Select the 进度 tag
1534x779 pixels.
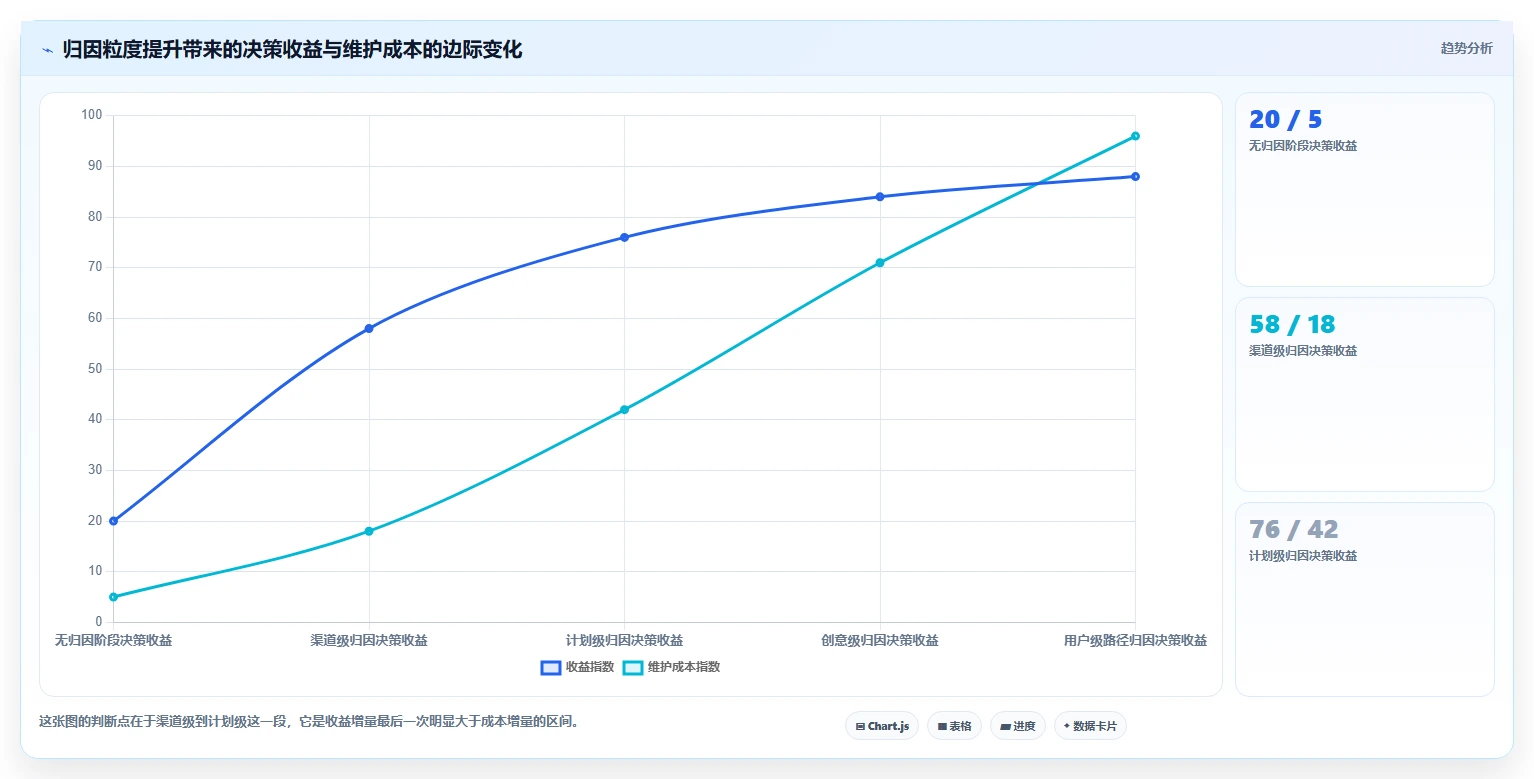[x=1018, y=726]
